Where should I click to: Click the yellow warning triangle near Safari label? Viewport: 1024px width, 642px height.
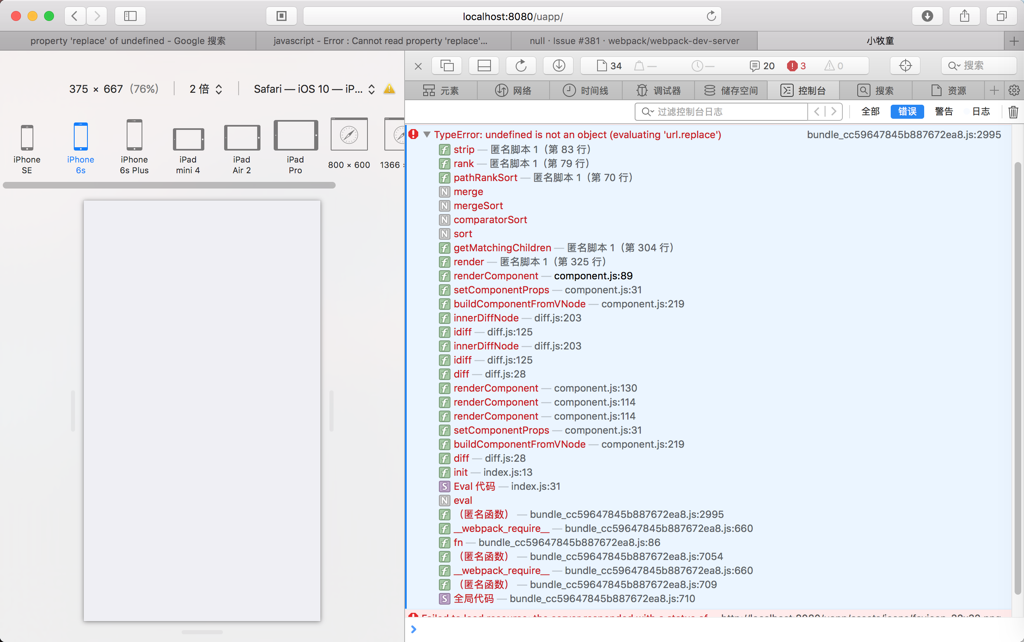click(389, 88)
